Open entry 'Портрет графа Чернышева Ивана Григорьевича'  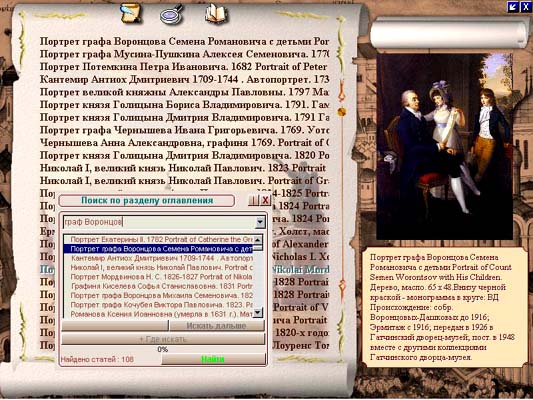click(x=184, y=130)
